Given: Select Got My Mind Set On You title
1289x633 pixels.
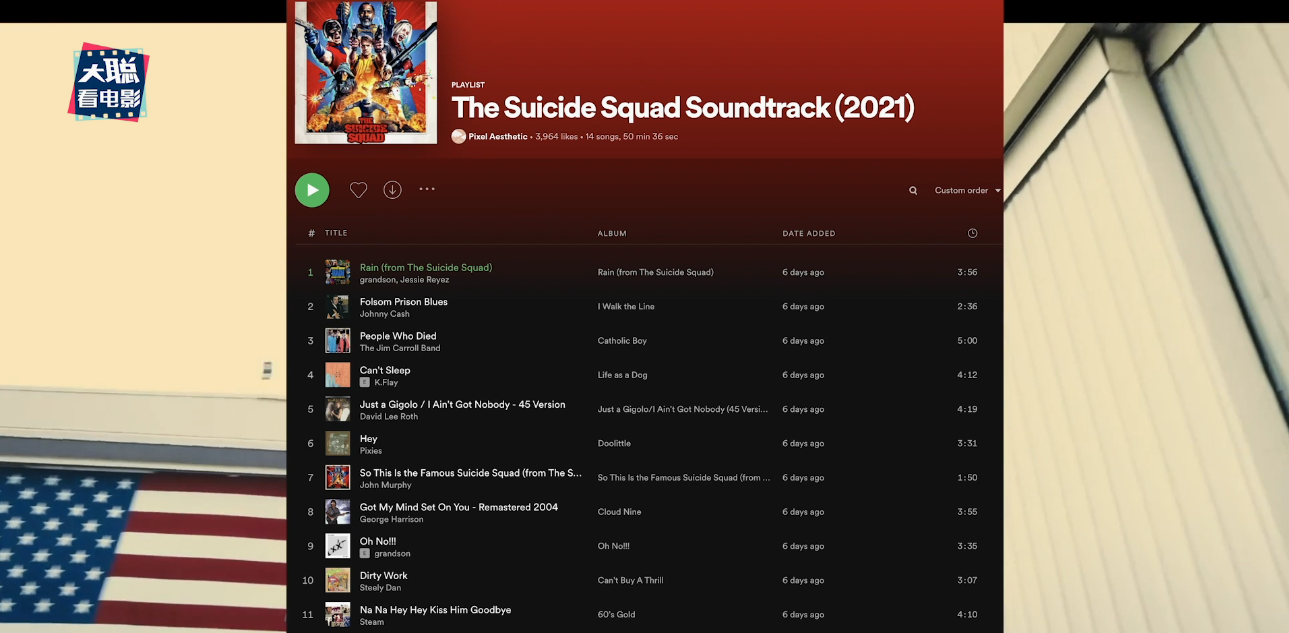Looking at the screenshot, I should pyautogui.click(x=459, y=507).
